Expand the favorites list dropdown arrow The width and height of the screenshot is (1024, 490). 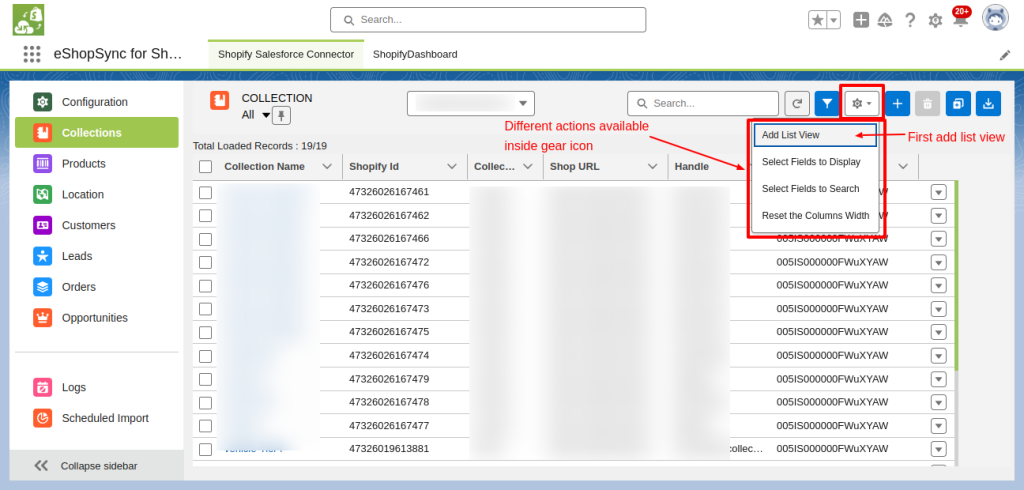[833, 20]
